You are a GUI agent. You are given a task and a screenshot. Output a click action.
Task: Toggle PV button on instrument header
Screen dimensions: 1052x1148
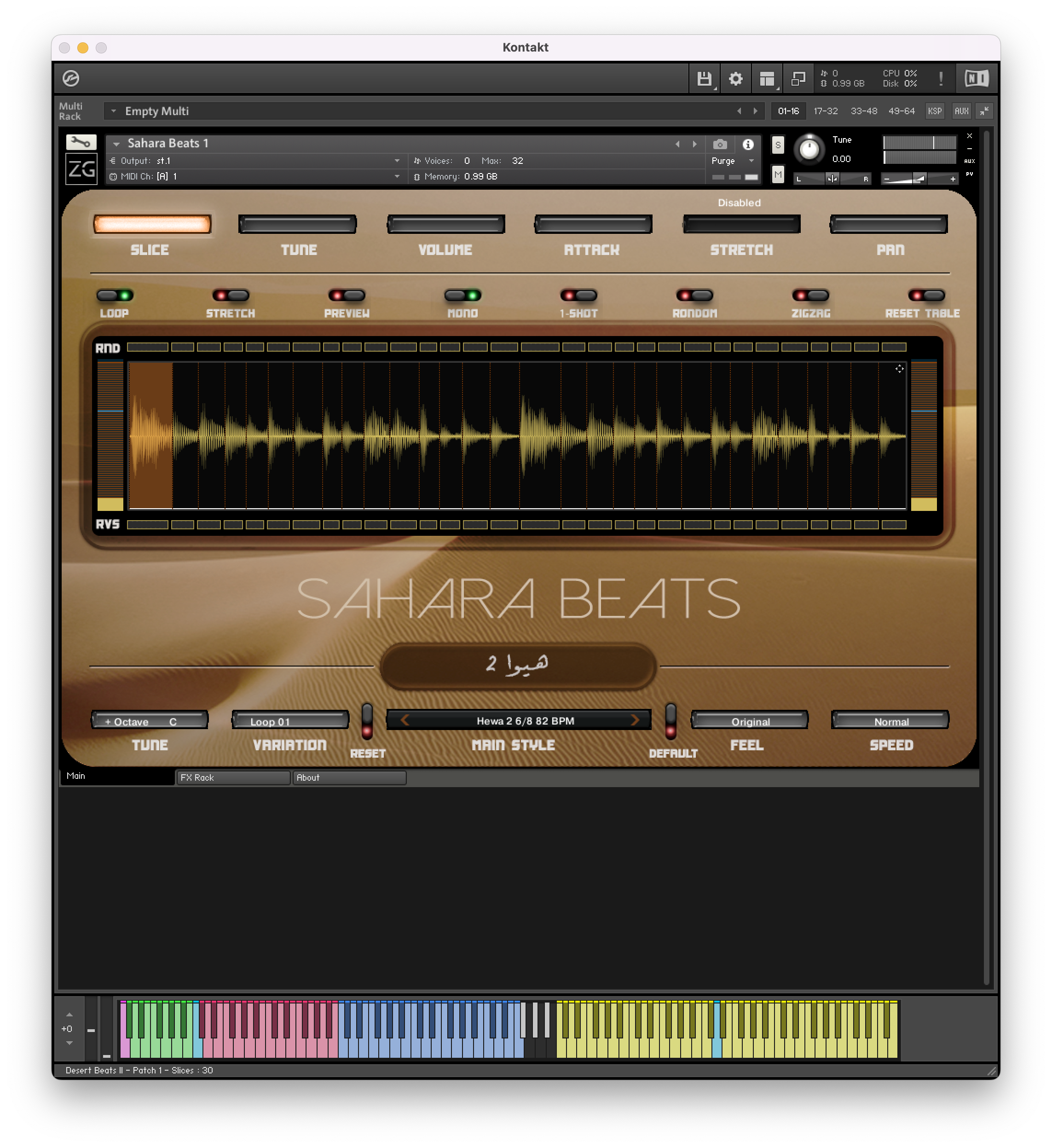tap(970, 174)
